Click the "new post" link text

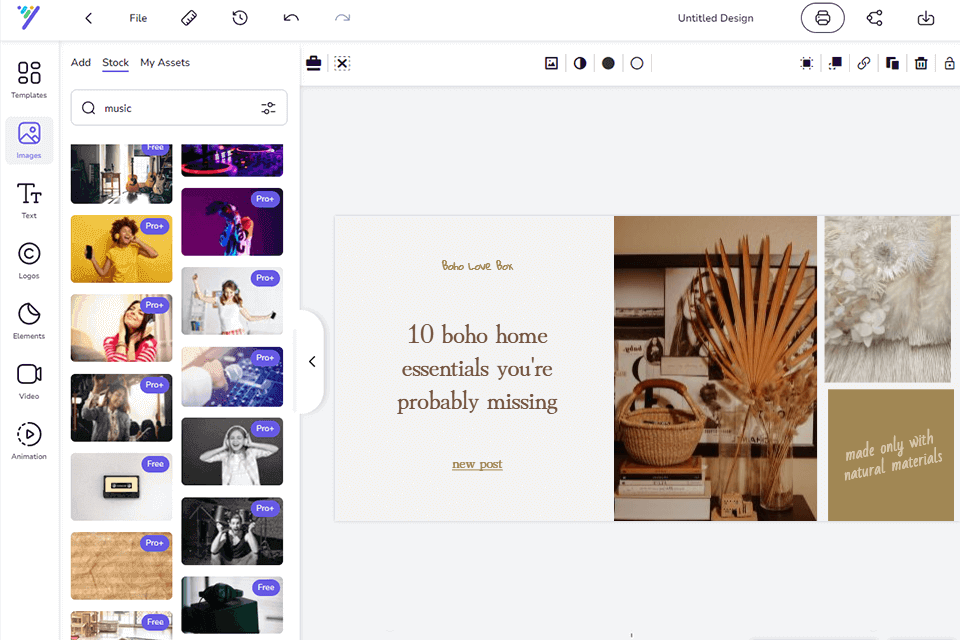[477, 464]
